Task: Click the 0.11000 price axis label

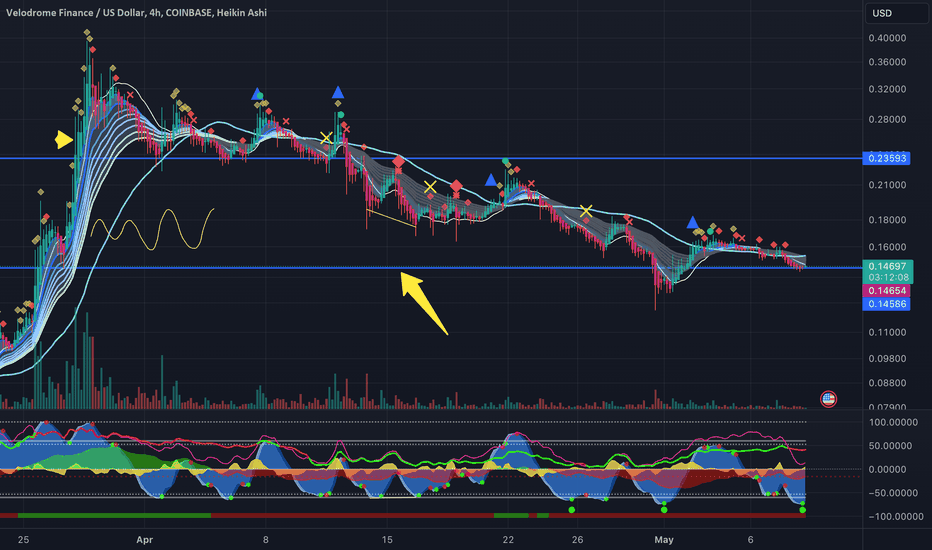Action: click(x=887, y=332)
